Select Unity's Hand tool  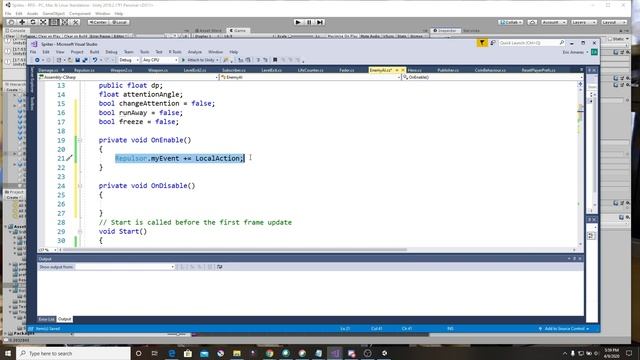11,22
